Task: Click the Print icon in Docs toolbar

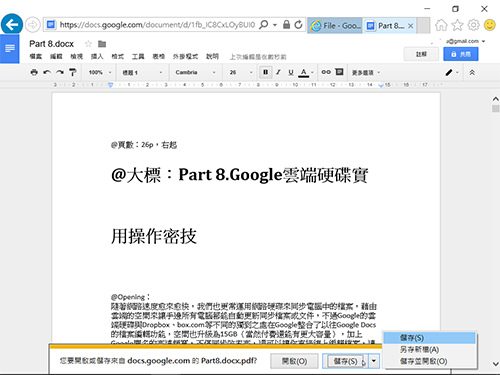Action: pyautogui.click(x=34, y=72)
